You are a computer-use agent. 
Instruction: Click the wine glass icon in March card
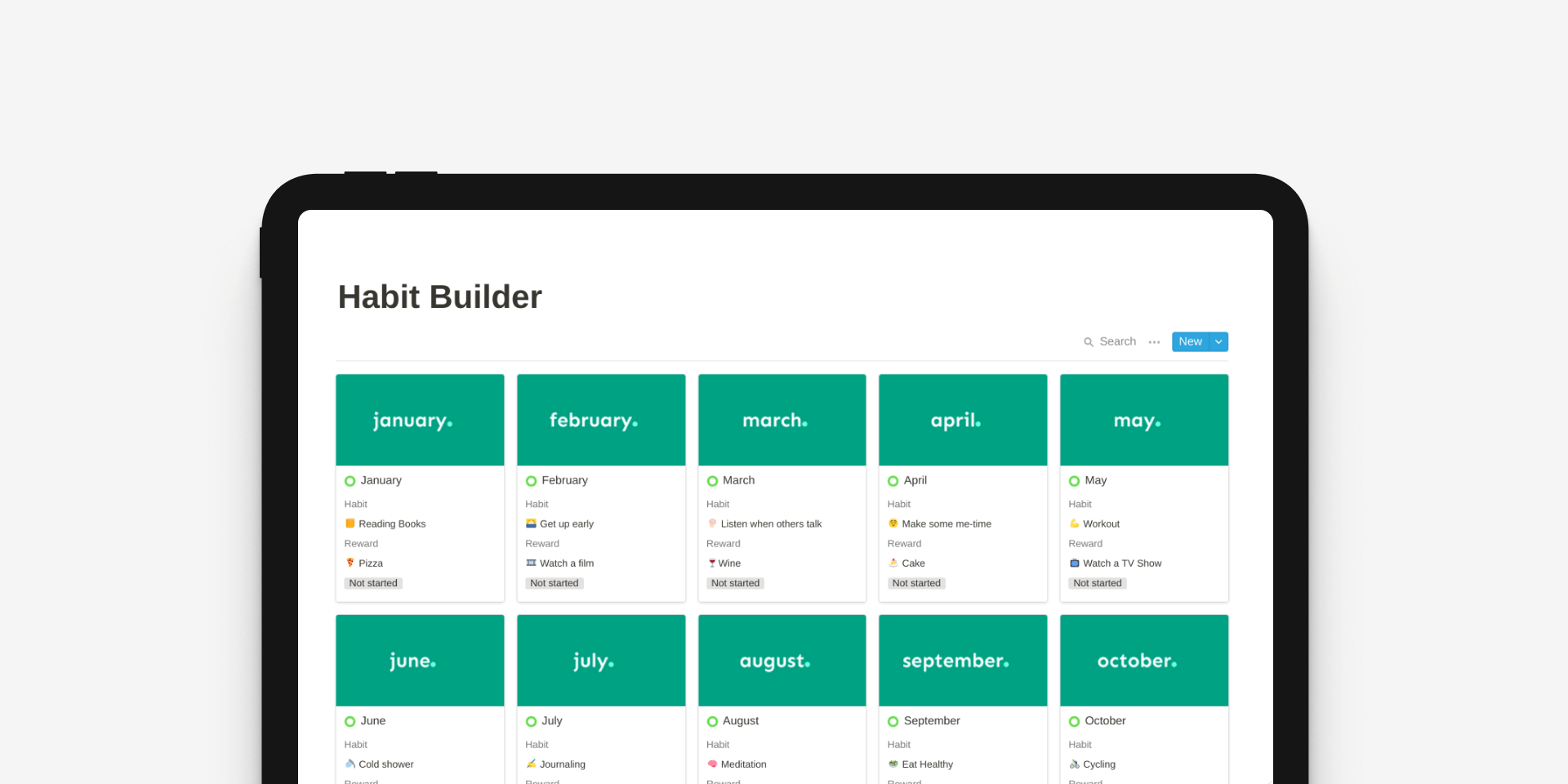coord(712,563)
